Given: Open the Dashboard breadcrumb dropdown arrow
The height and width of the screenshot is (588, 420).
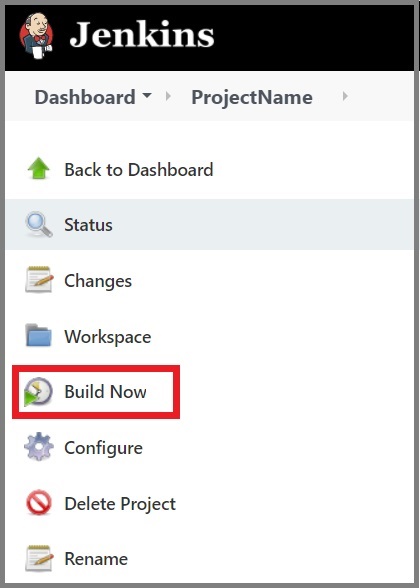Looking at the screenshot, I should coord(147,95).
